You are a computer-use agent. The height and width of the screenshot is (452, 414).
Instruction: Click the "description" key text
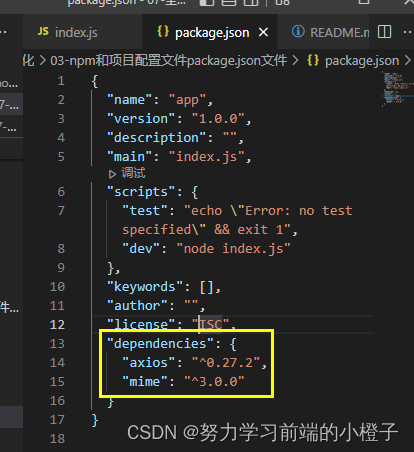click(156, 138)
